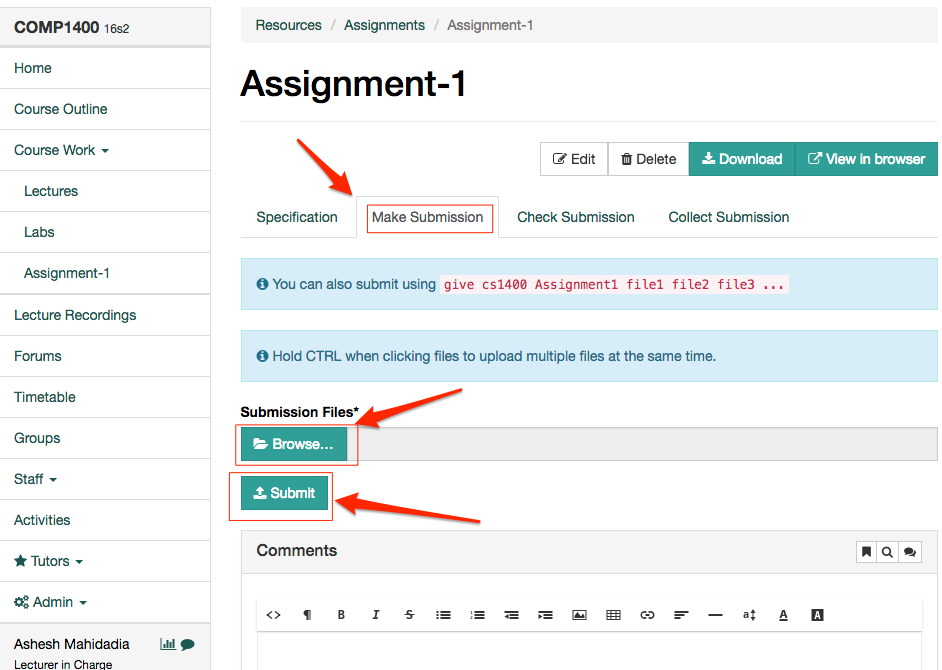
Task: Apply strikethrough formatting in comment editor
Action: point(409,615)
